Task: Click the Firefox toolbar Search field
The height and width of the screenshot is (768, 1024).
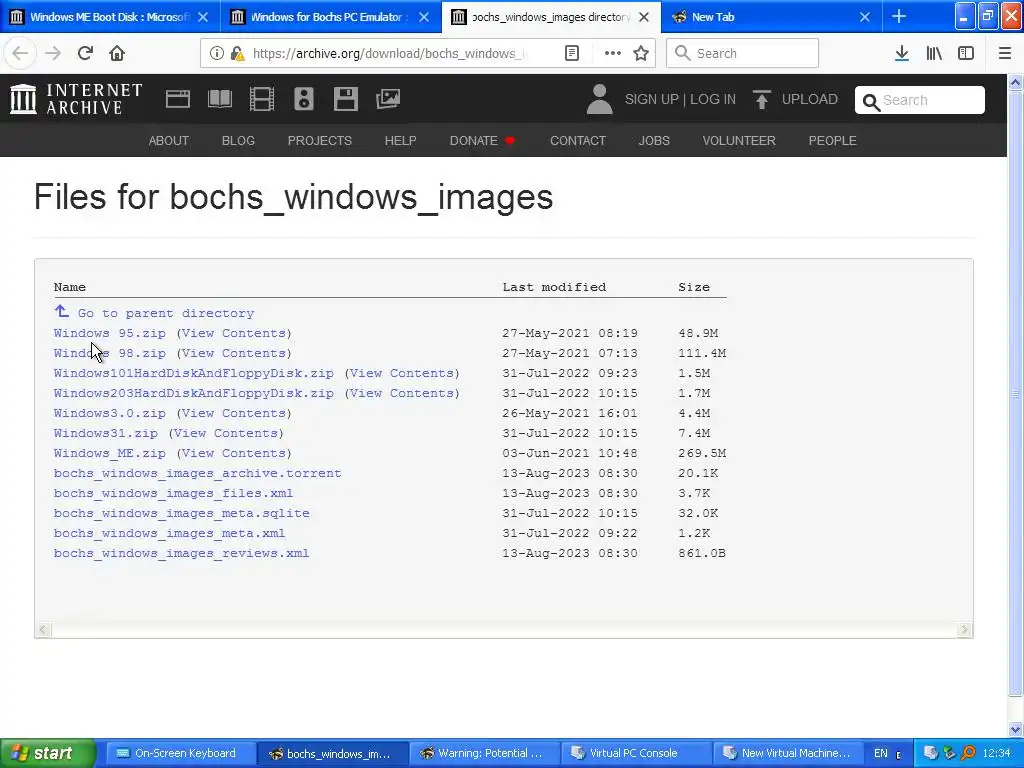Action: coord(742,53)
